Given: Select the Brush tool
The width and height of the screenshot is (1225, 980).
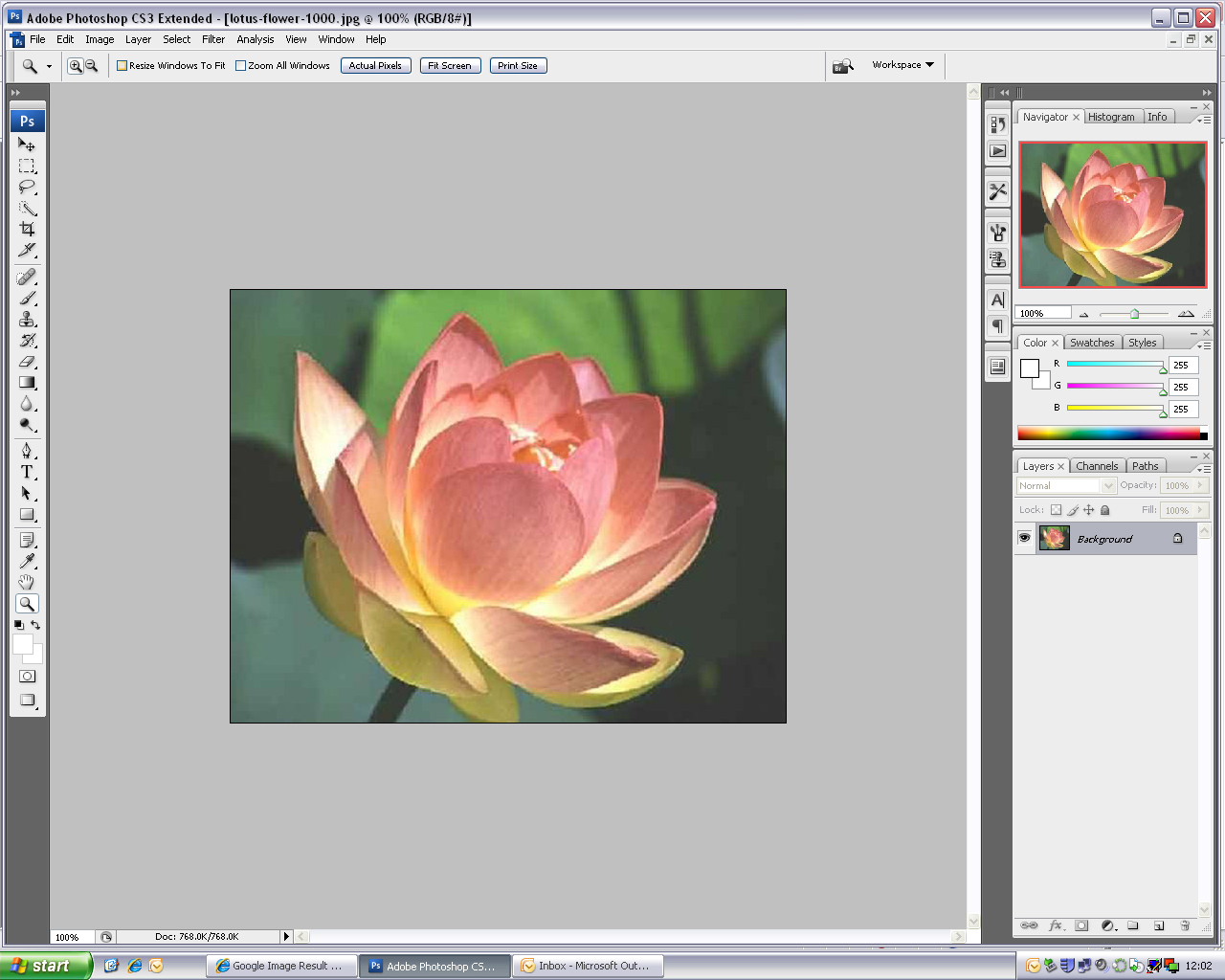Looking at the screenshot, I should (27, 298).
